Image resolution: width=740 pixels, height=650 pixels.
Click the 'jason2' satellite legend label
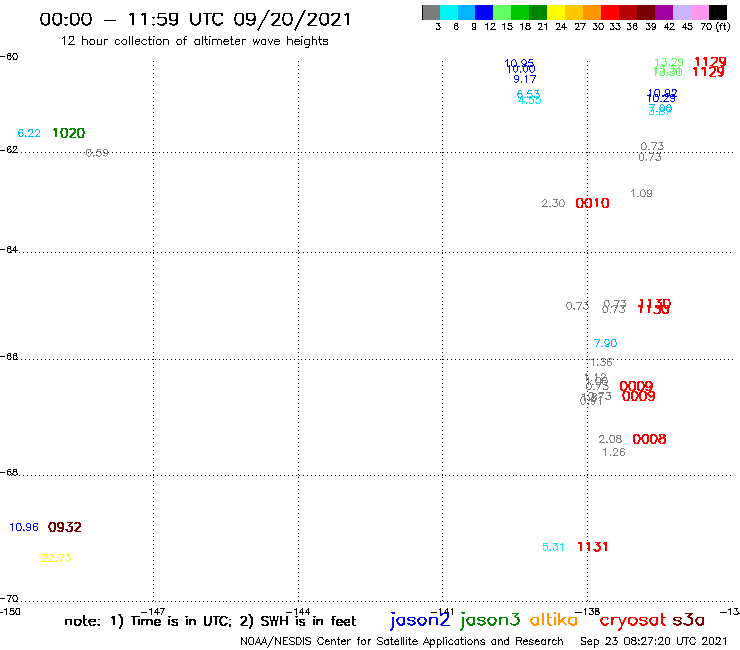[x=420, y=620]
